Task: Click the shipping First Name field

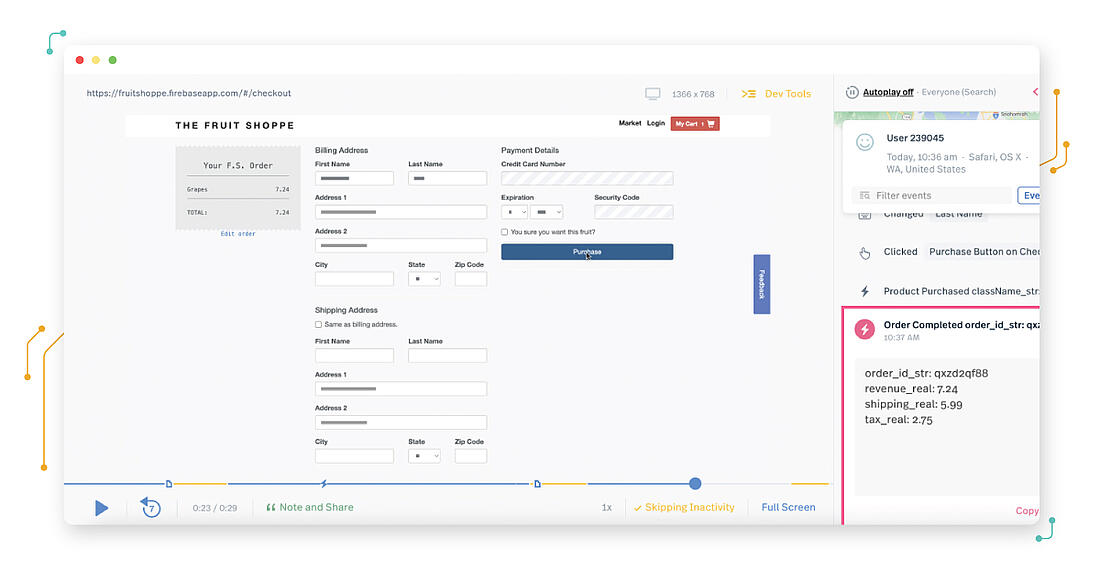Action: (x=354, y=355)
